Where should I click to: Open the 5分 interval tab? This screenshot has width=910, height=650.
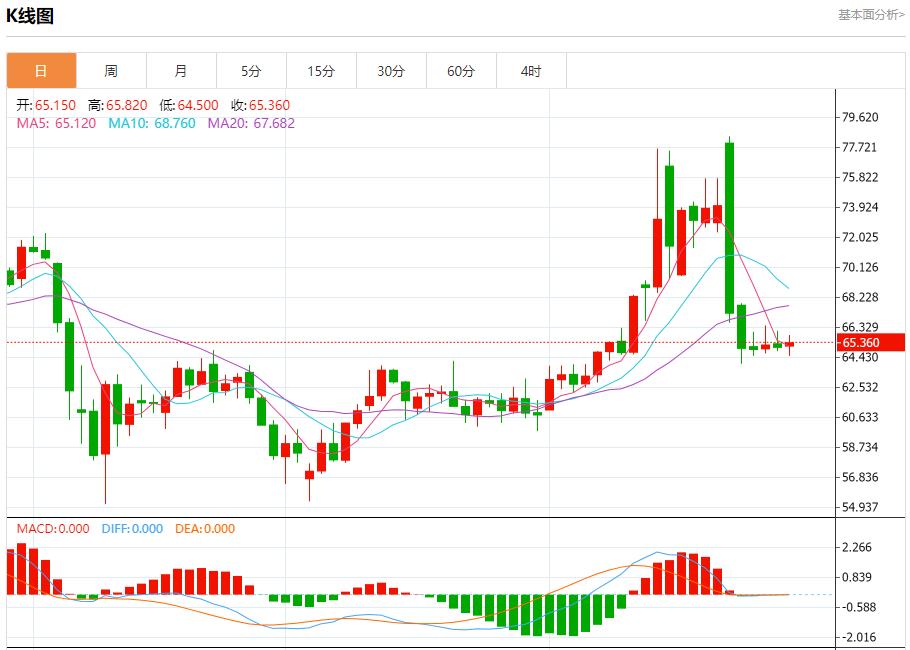coord(251,71)
